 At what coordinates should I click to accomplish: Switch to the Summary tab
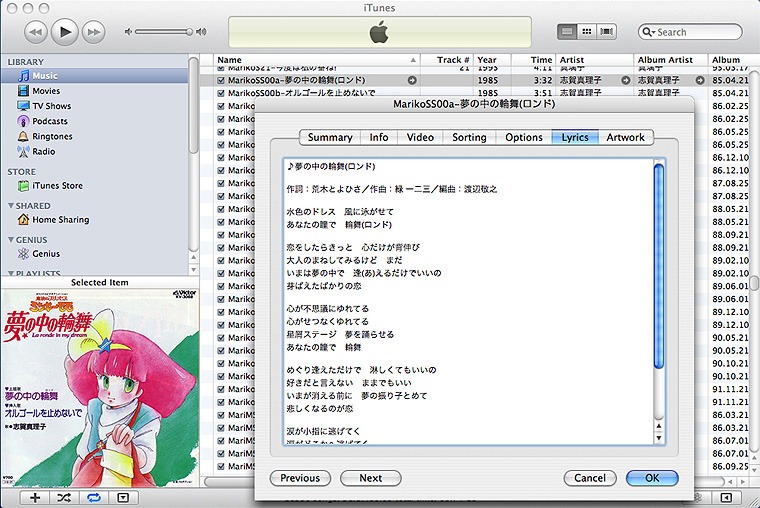point(330,137)
